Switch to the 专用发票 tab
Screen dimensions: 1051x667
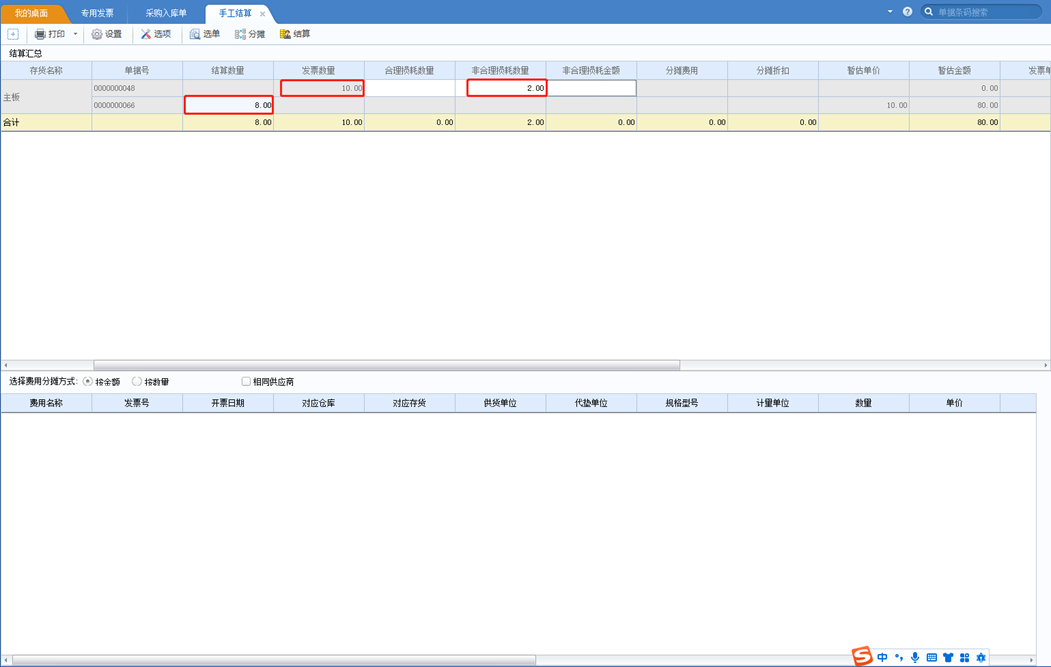(x=97, y=13)
